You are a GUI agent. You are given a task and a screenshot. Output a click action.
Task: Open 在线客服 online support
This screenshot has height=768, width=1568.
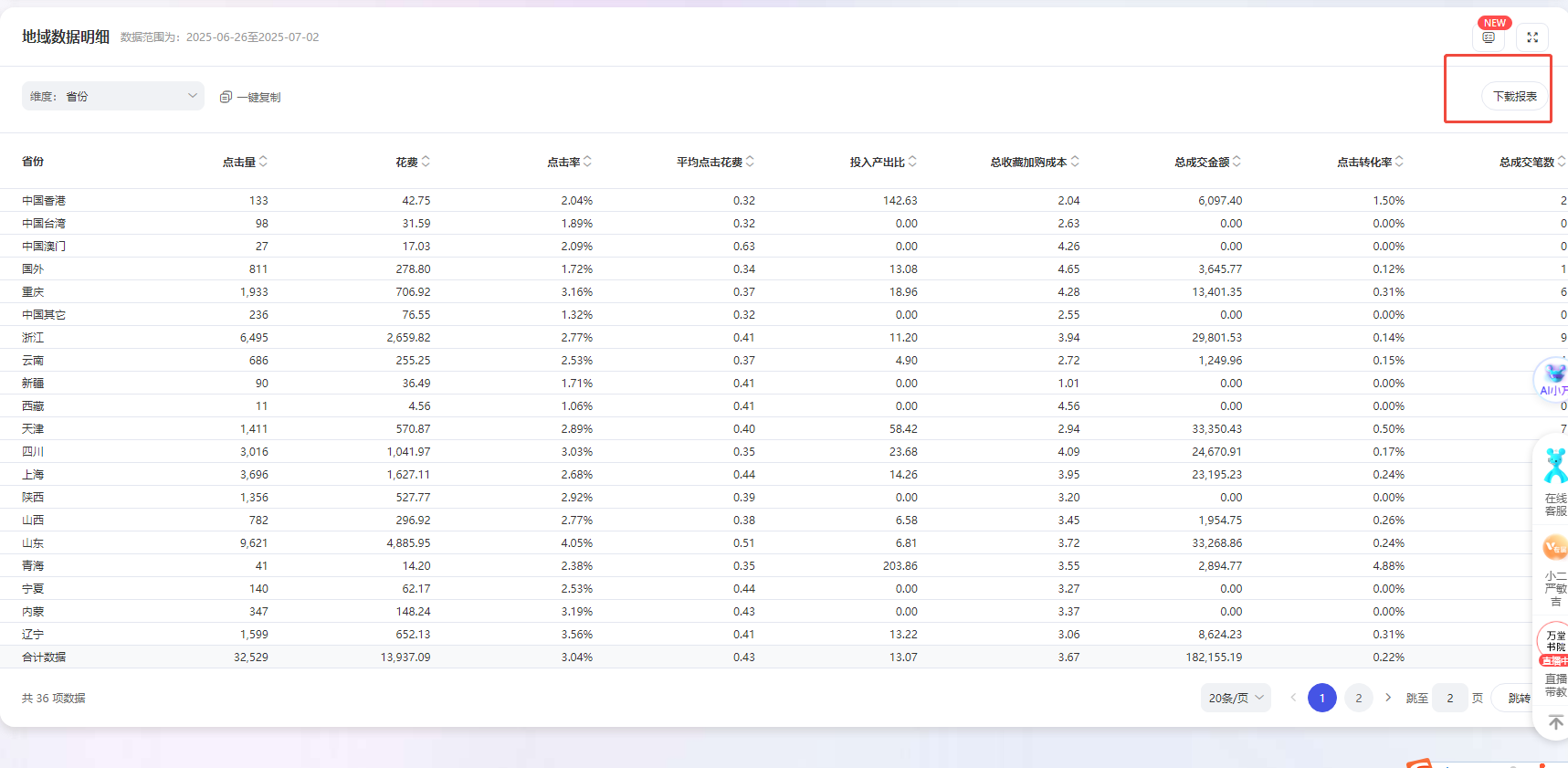tap(1554, 479)
